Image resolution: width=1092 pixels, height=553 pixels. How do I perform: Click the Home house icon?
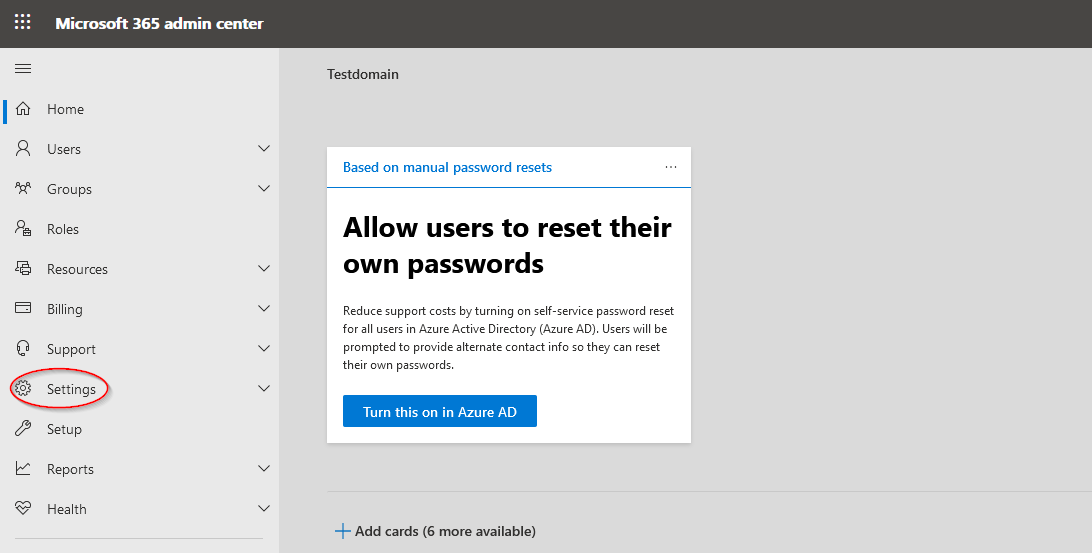[x=24, y=109]
